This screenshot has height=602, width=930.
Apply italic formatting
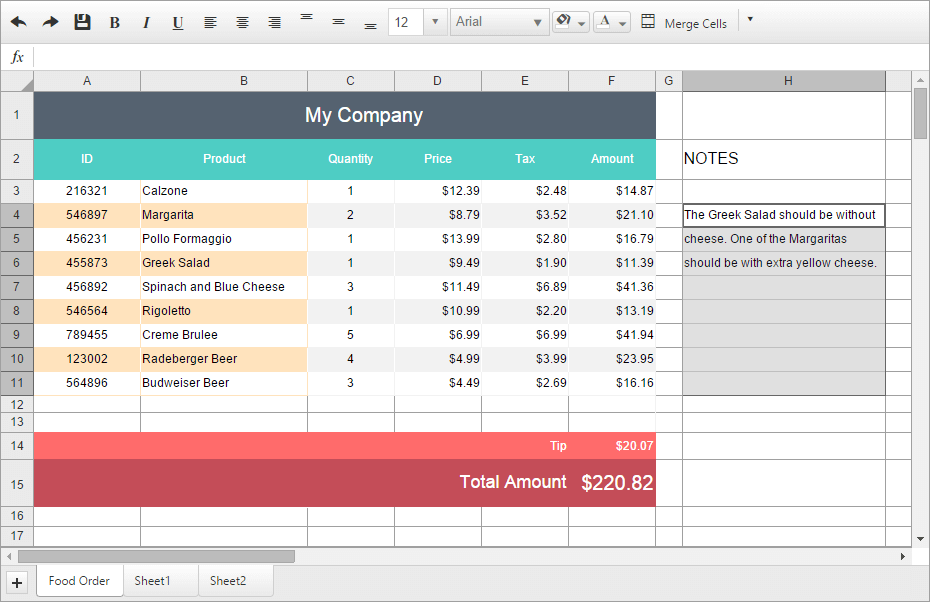click(x=146, y=21)
